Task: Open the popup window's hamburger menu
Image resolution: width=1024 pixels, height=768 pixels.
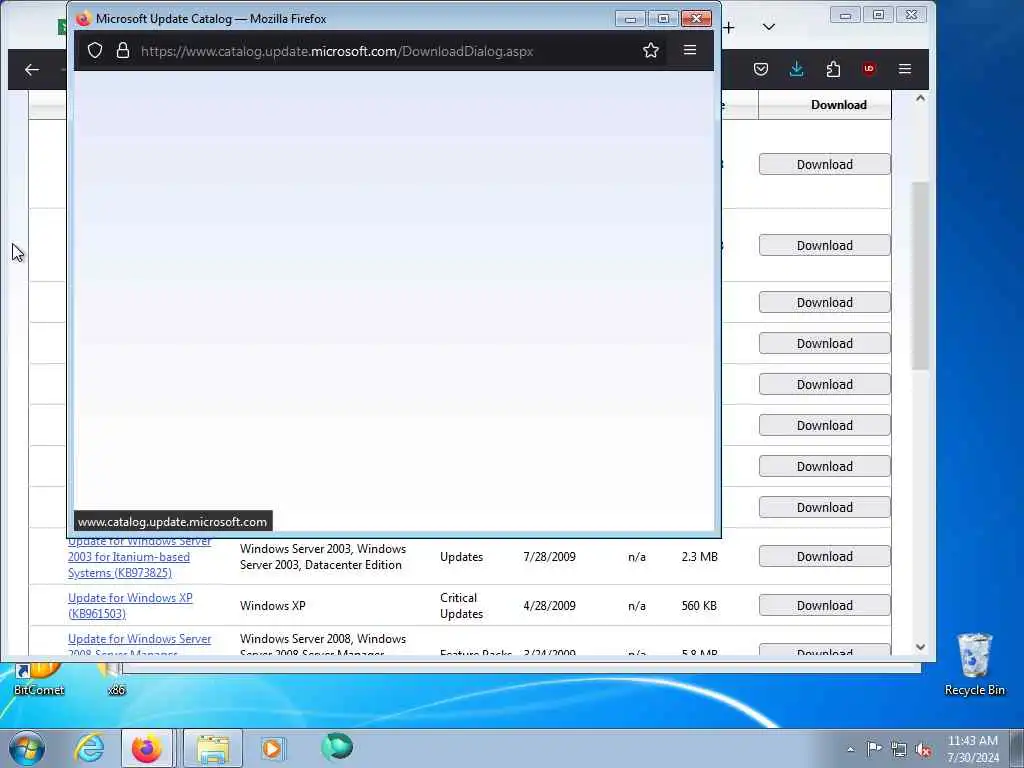Action: pyautogui.click(x=690, y=50)
